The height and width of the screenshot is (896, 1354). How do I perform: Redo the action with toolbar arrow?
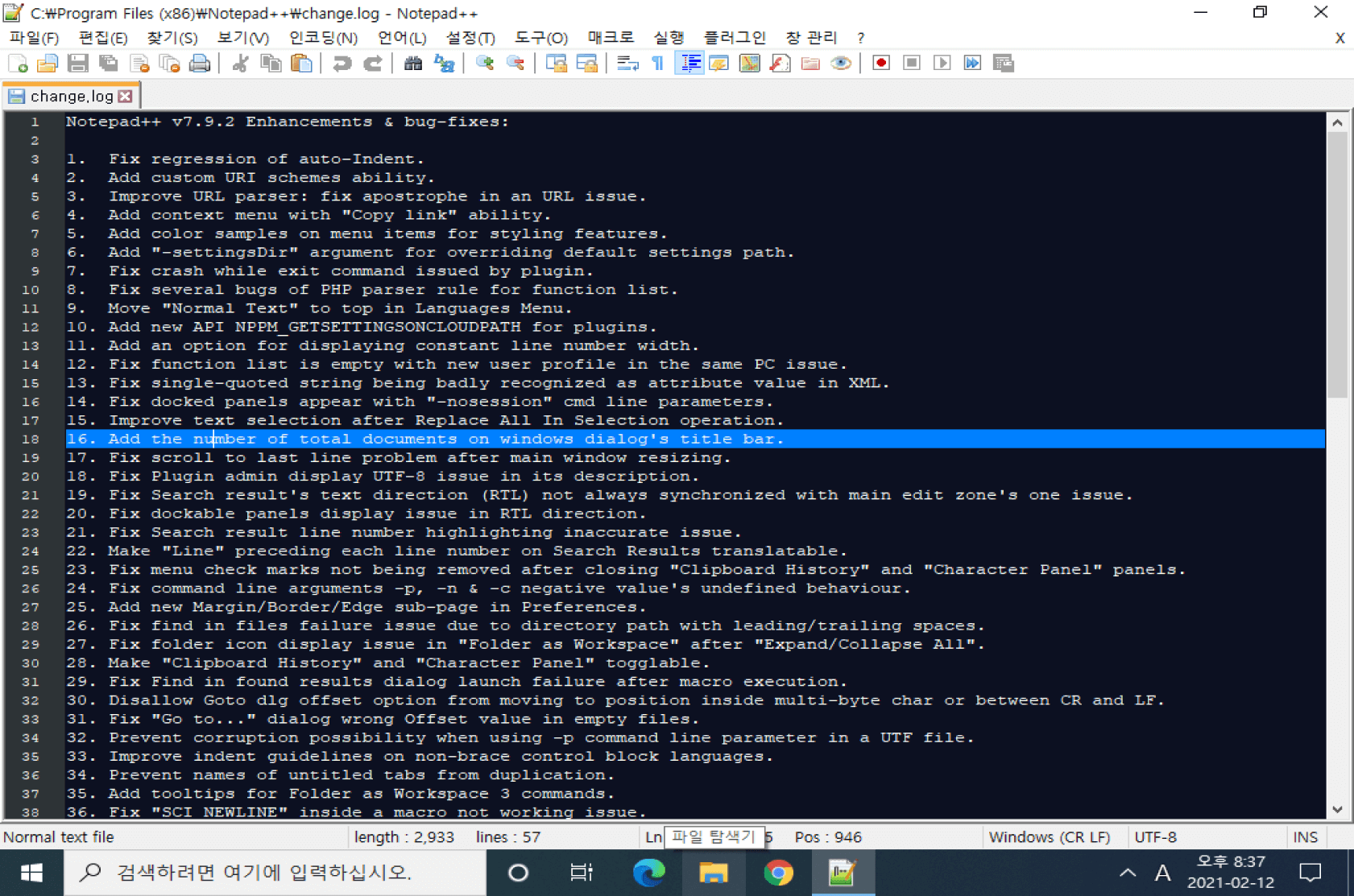point(372,64)
